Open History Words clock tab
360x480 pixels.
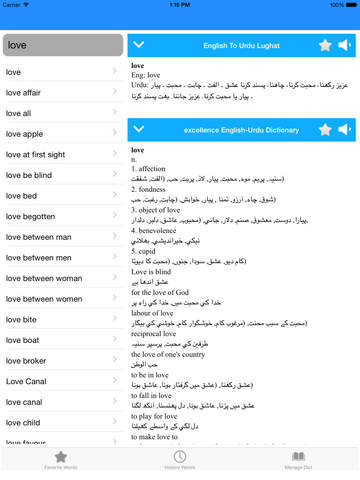(180, 460)
